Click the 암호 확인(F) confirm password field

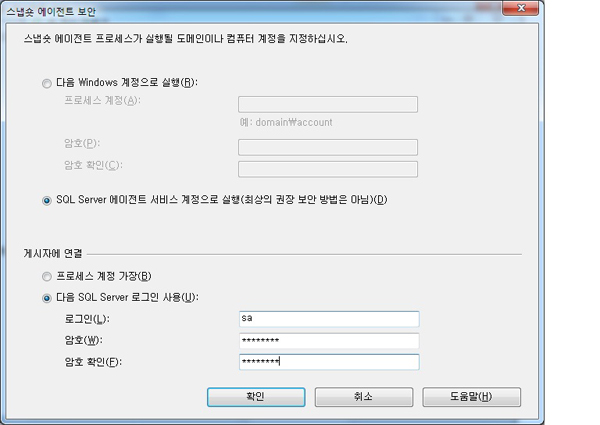click(x=329, y=362)
